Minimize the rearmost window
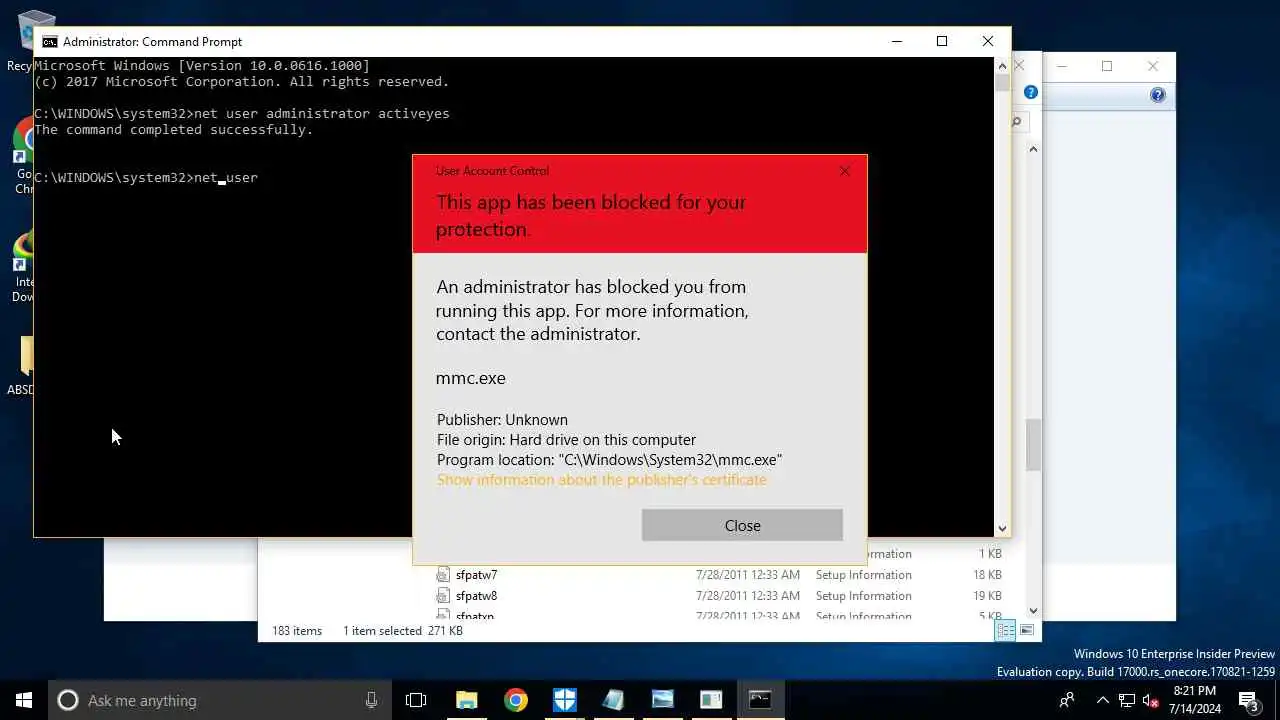 coord(1062,66)
